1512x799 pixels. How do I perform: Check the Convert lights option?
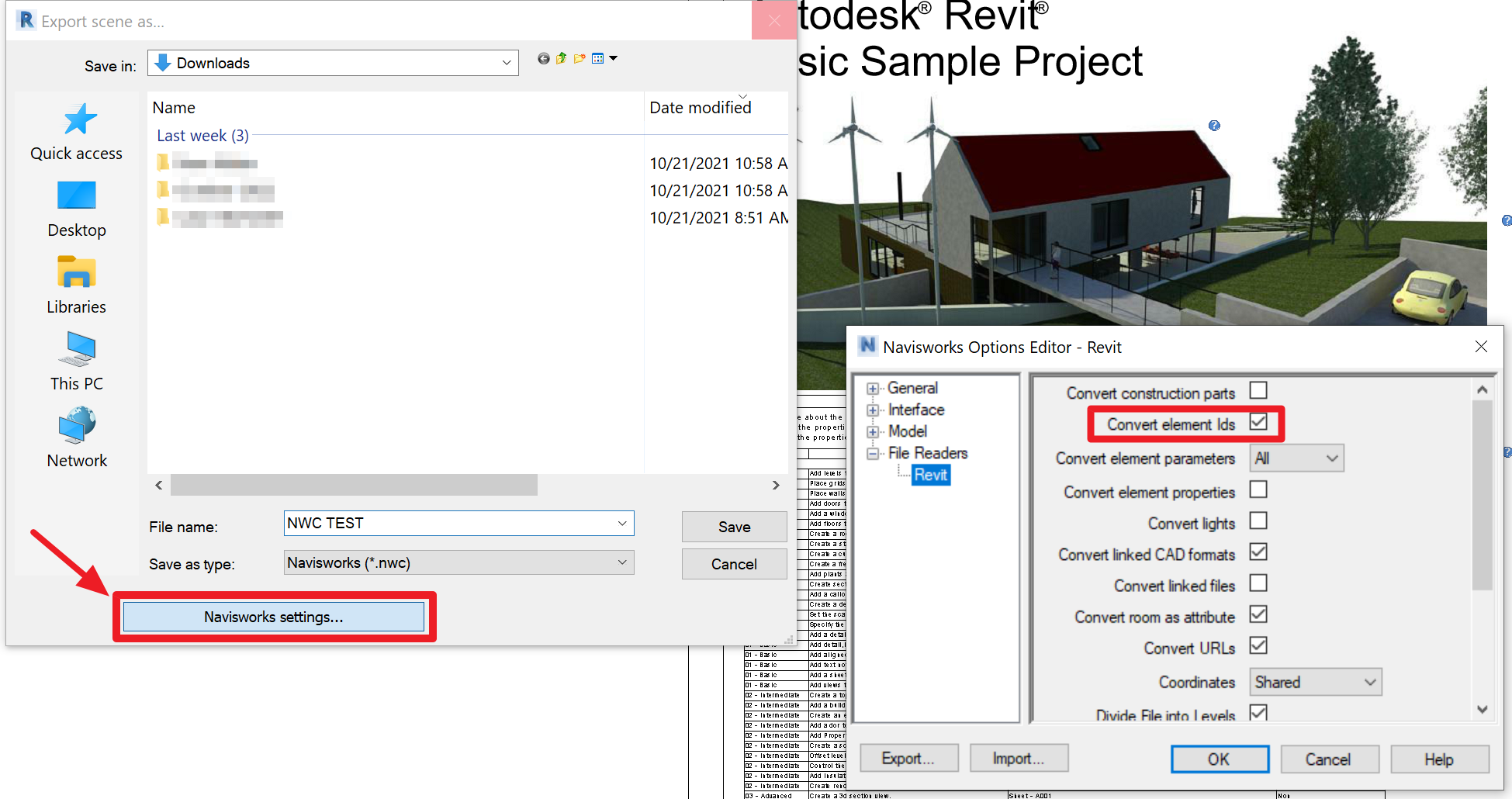[1258, 521]
